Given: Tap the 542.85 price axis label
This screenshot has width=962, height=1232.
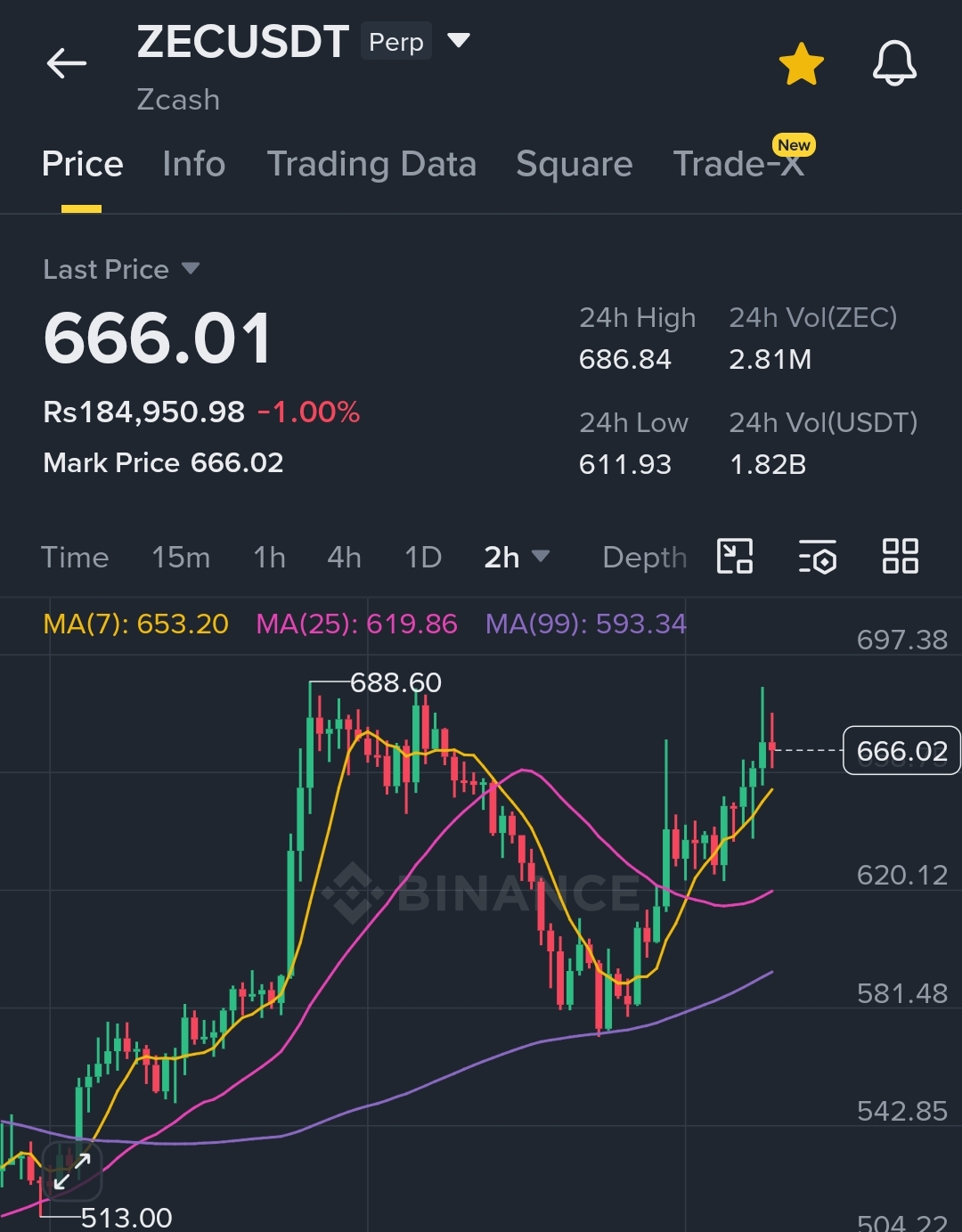Looking at the screenshot, I should tap(901, 1111).
